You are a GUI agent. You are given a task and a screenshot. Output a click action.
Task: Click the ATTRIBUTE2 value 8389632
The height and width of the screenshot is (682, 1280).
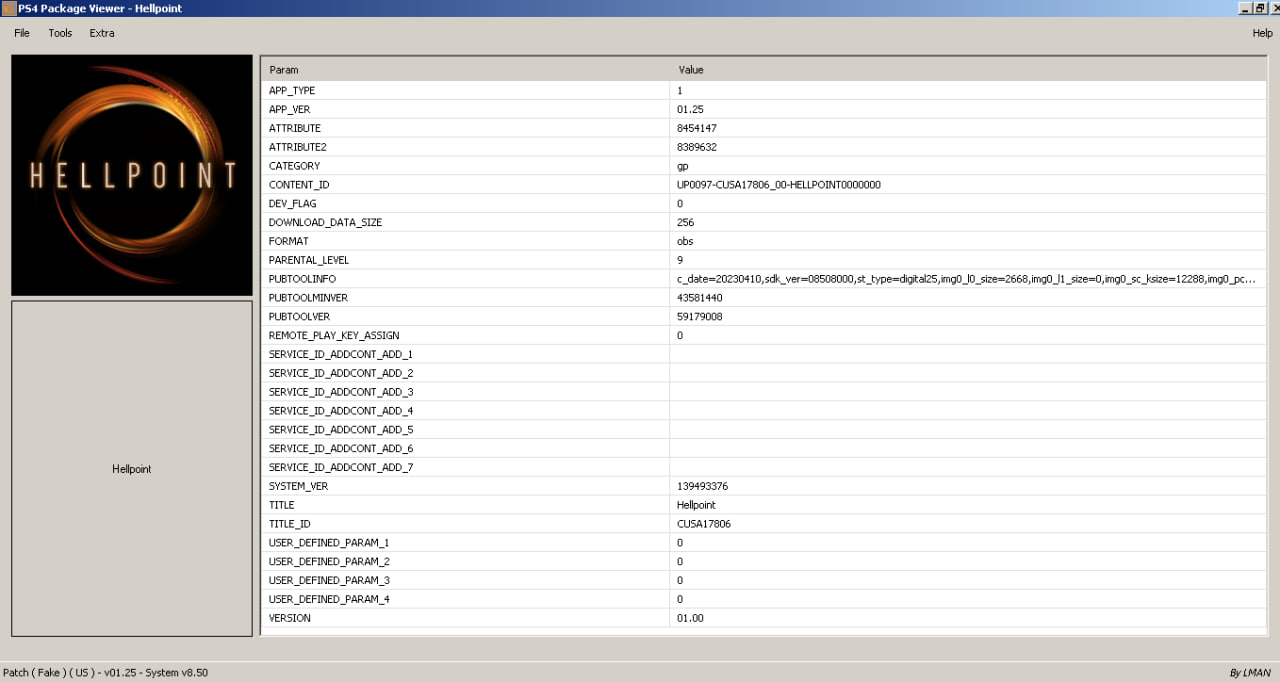(x=696, y=147)
